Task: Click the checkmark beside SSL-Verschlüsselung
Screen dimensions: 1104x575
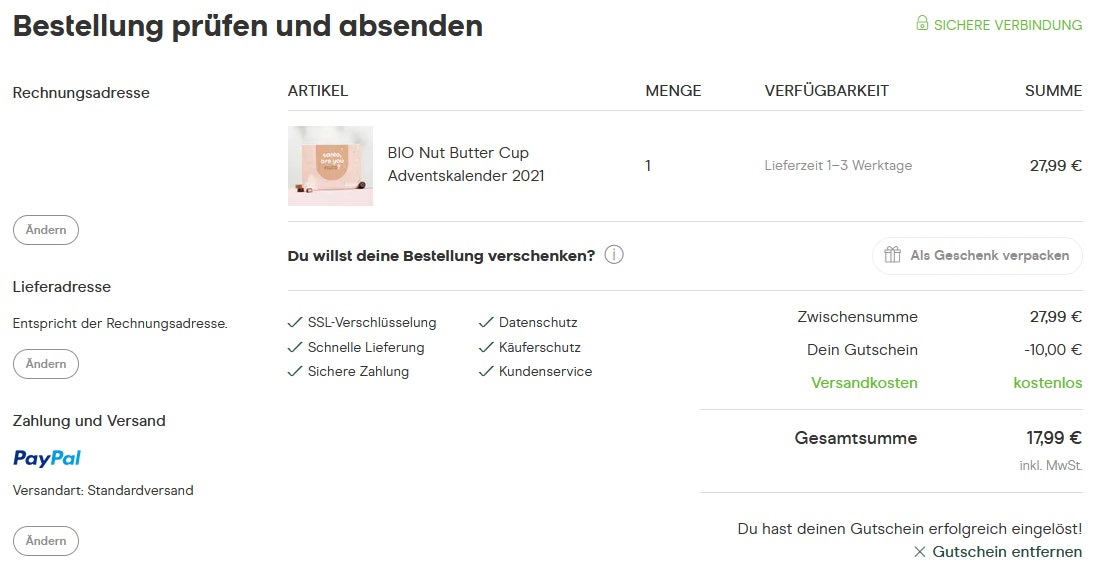Action: (295, 323)
